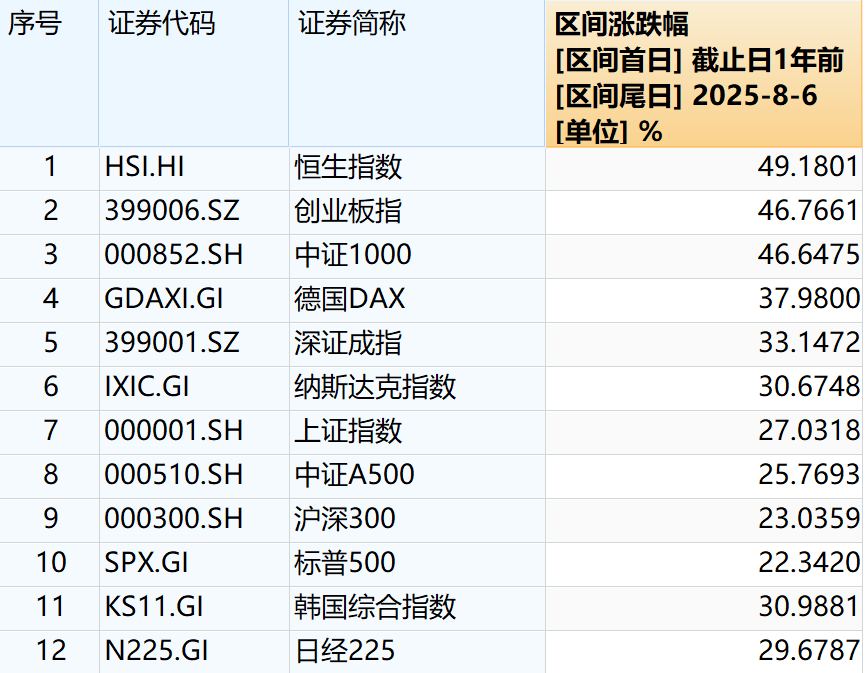Select the 证券简称 column header
This screenshot has height=673, width=867.
point(417,74)
